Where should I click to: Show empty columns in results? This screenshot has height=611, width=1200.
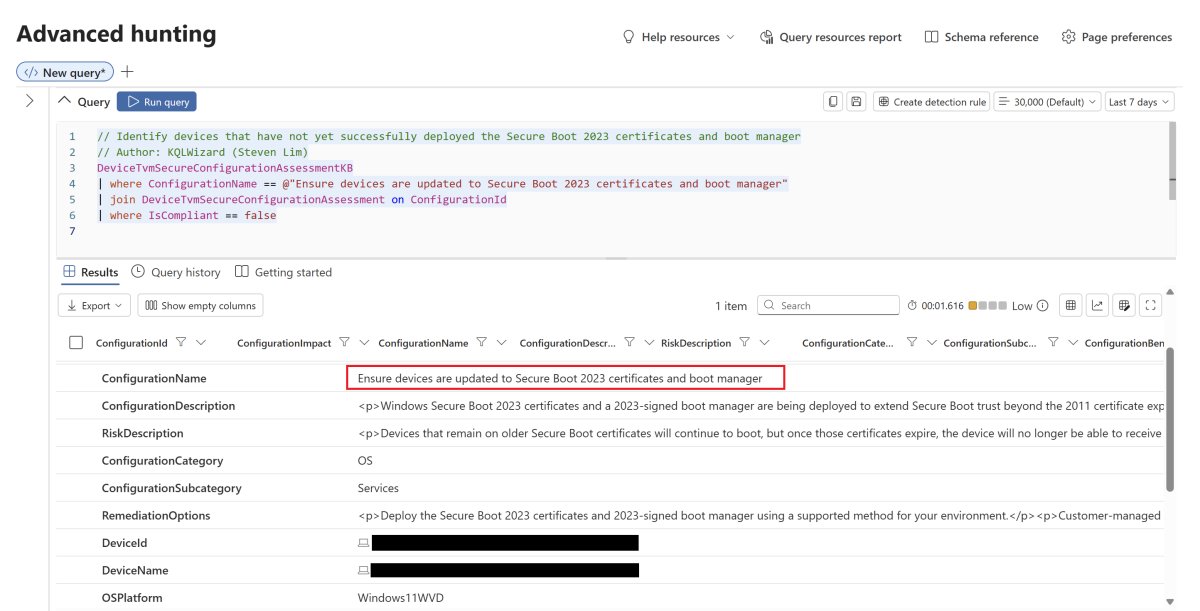pos(200,305)
